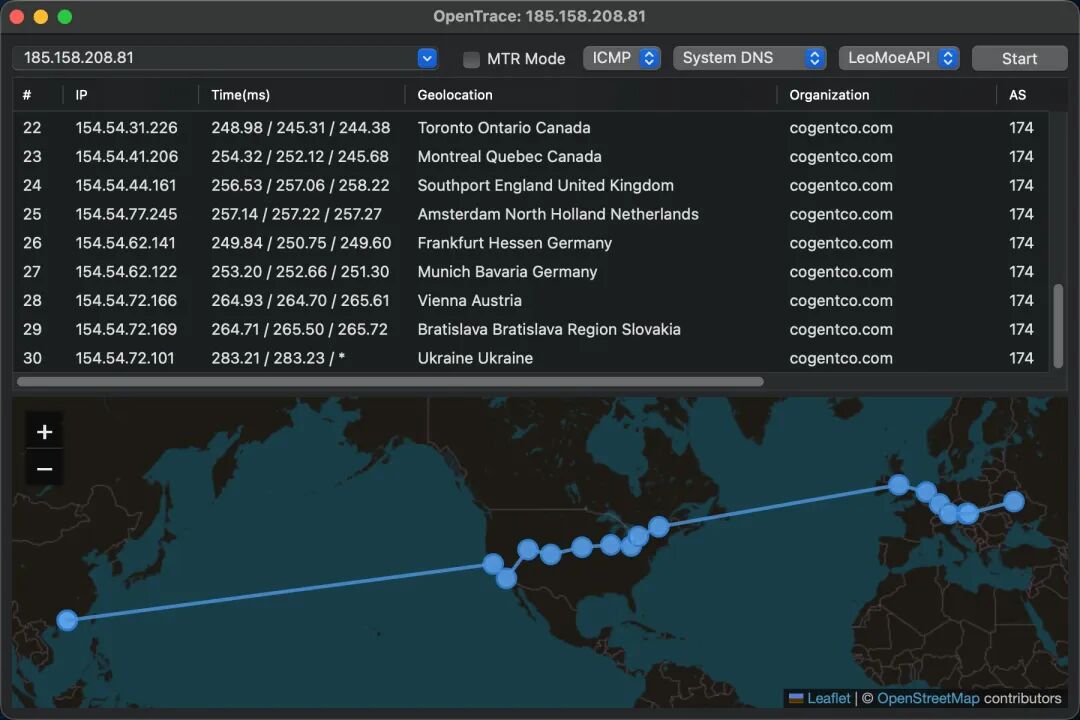Click the easternmost hop marker on the map
This screenshot has height=720, width=1080.
coord(1015,500)
